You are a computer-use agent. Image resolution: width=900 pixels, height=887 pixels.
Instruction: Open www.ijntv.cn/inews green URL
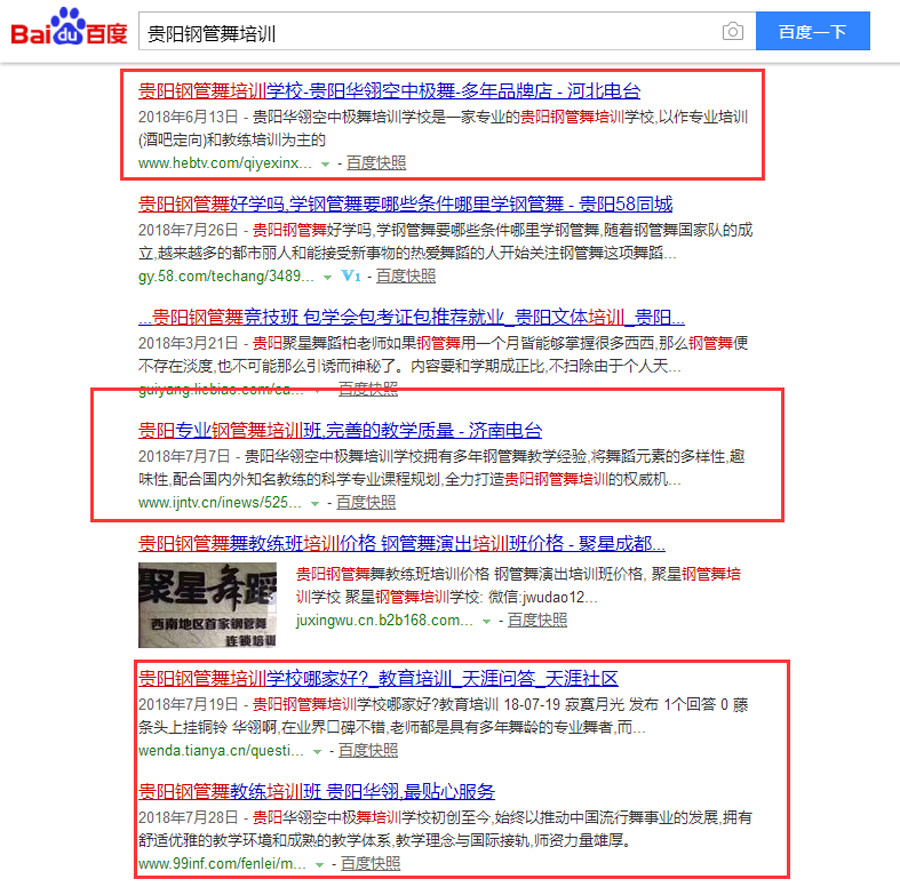[219, 502]
